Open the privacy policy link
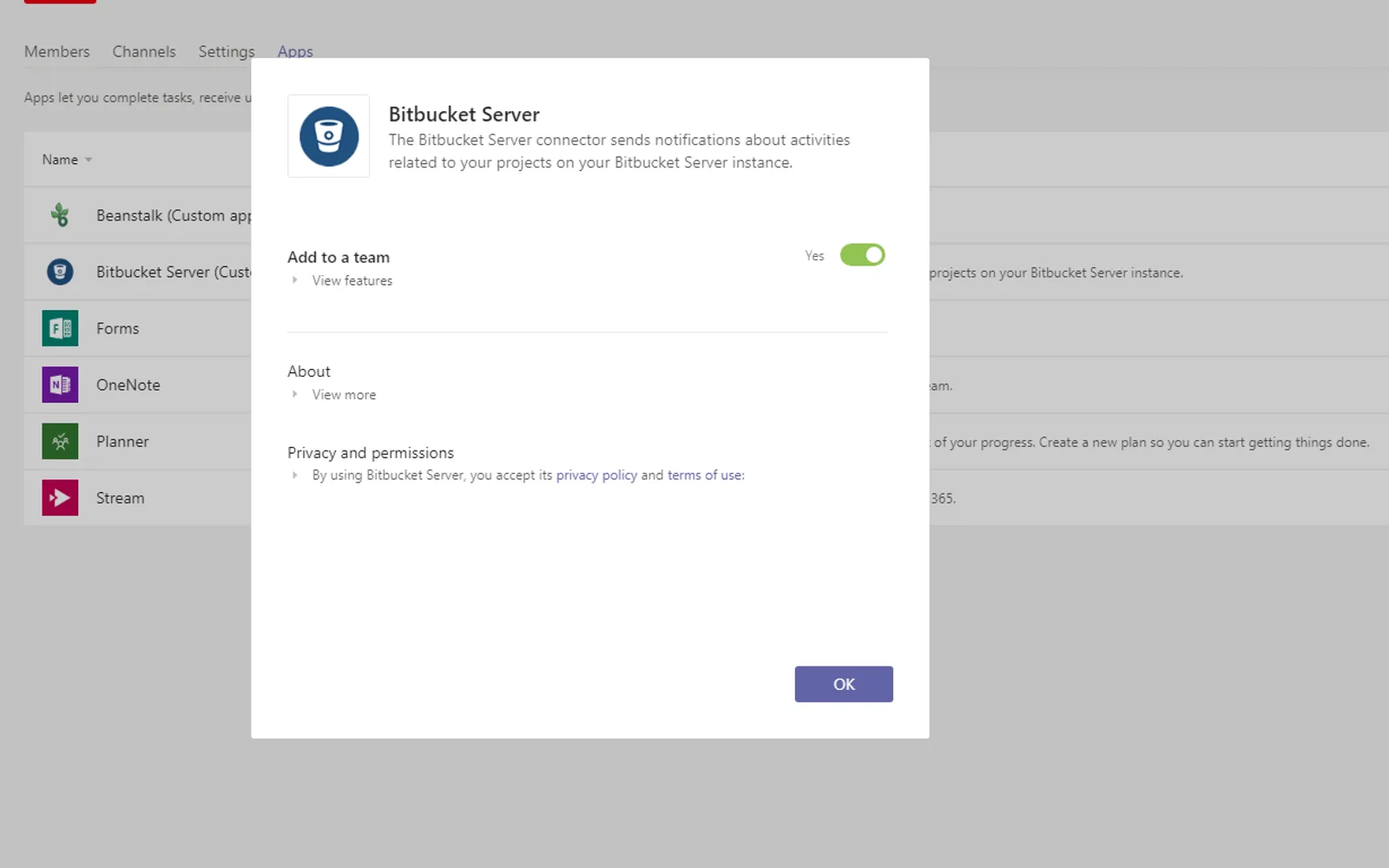Screen dimensions: 1389x868 [x=596, y=475]
